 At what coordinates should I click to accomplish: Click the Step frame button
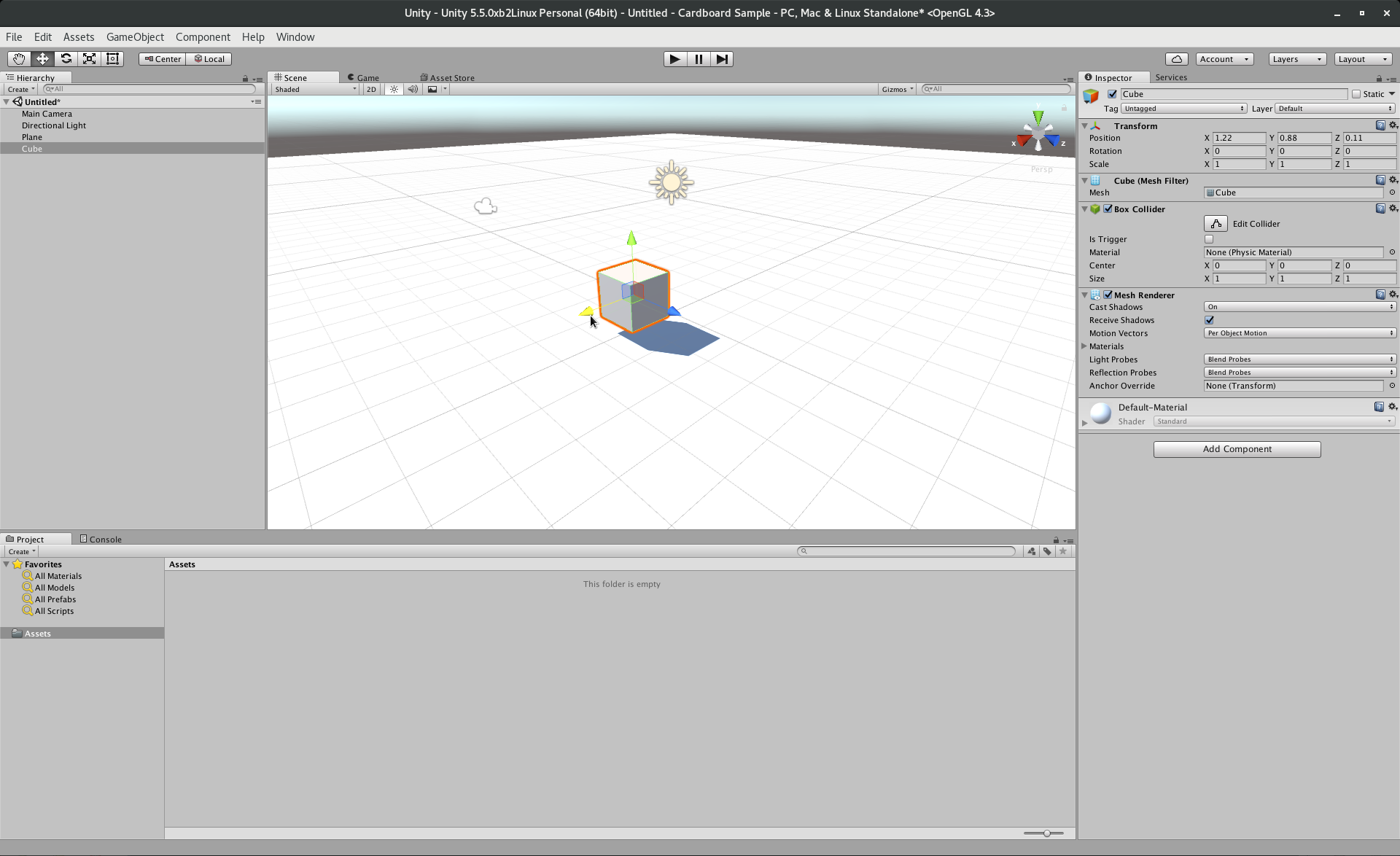pos(721,59)
